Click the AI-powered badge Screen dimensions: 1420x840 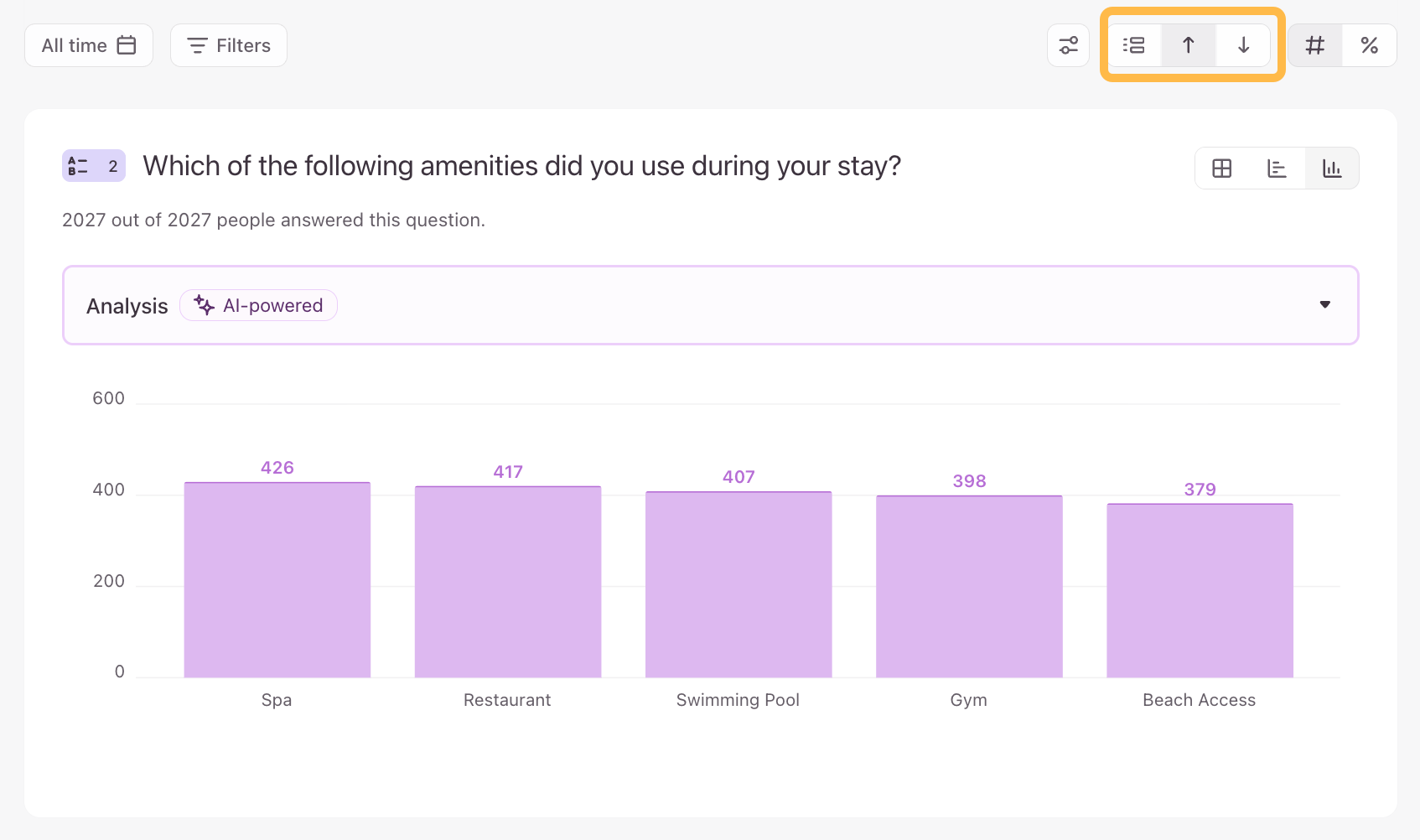[258, 305]
